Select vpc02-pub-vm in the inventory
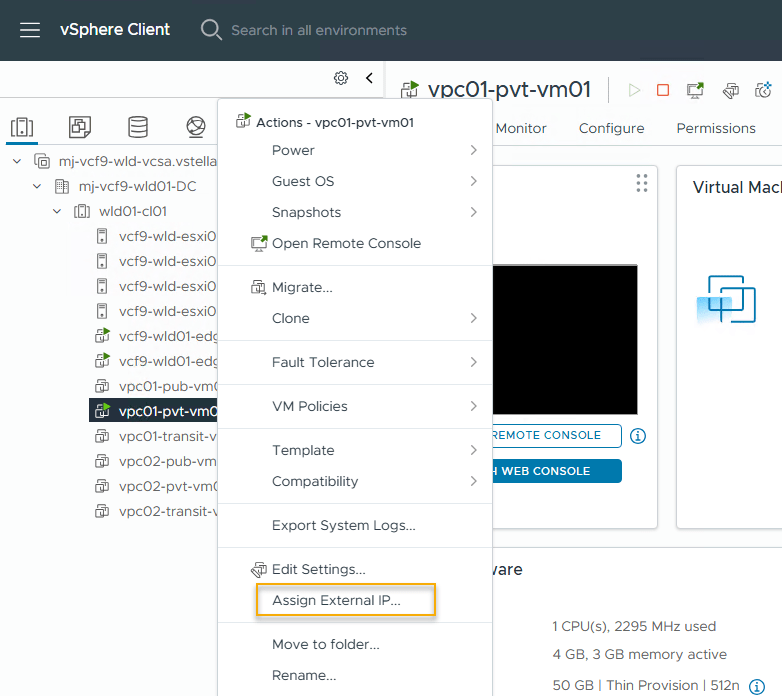 (x=168, y=461)
